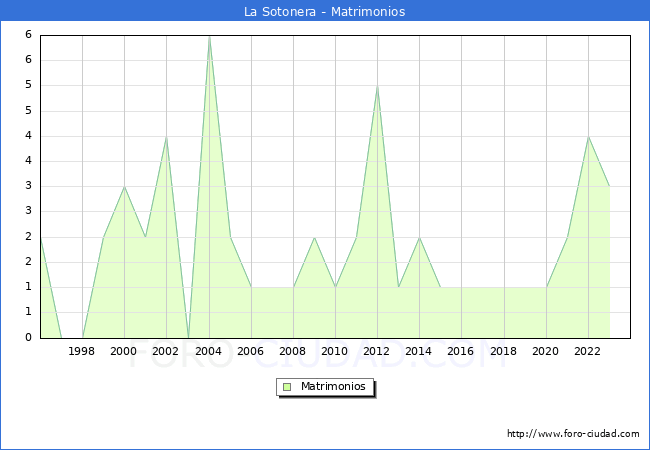Click the 2010 x-axis label

pos(334,351)
